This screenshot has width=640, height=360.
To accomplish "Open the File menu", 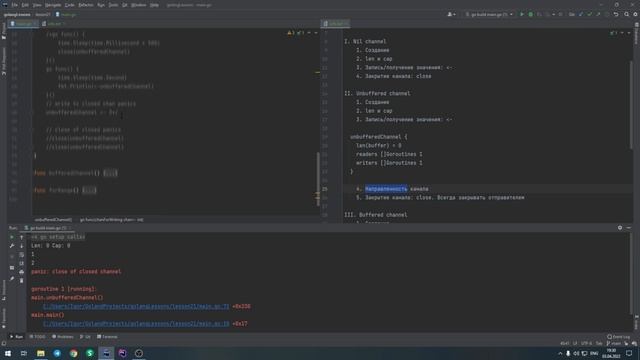I will coord(15,5).
